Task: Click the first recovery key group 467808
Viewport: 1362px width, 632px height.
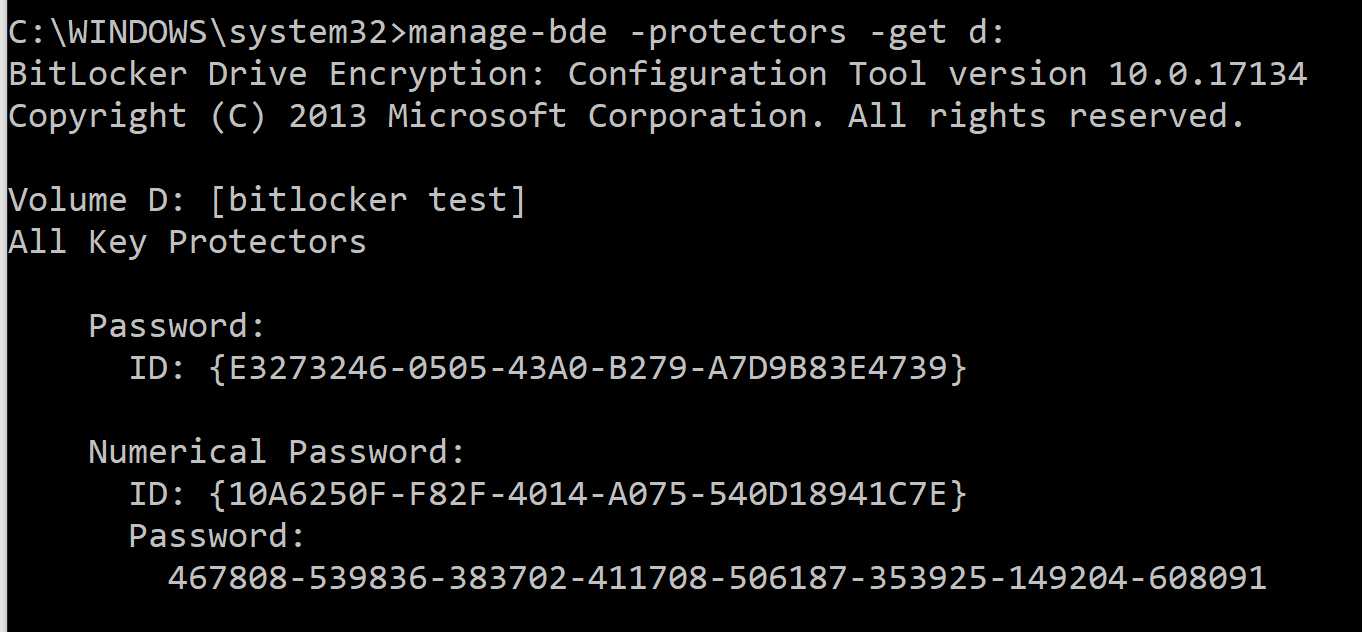Action: [x=227, y=578]
